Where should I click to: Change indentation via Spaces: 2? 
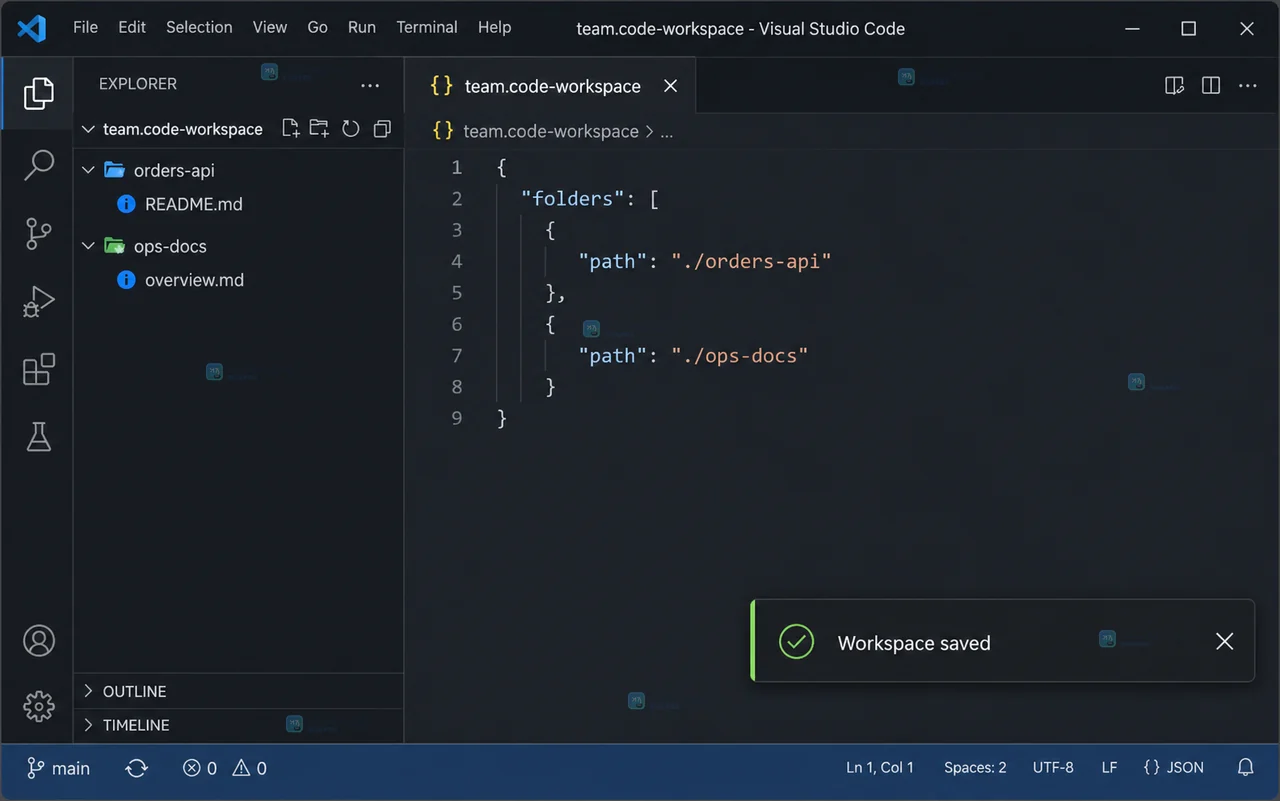click(975, 768)
